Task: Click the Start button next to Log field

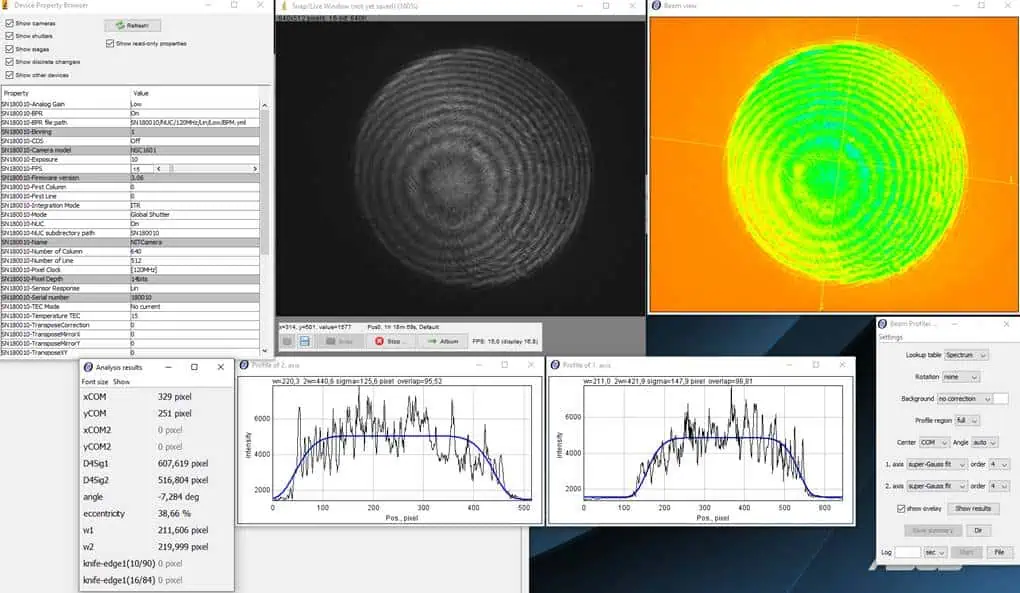Action: tap(966, 552)
